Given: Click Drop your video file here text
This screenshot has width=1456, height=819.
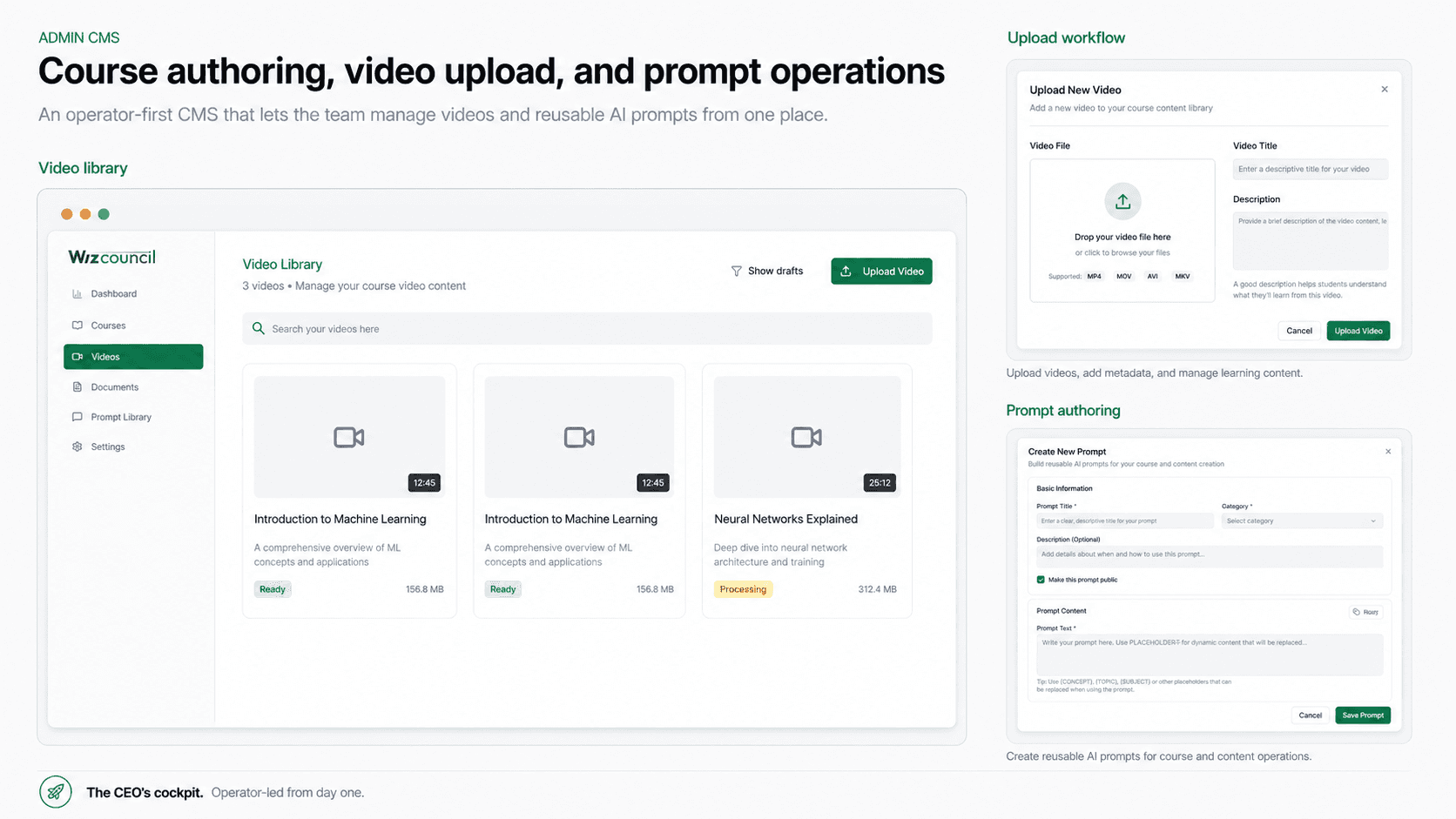Looking at the screenshot, I should (1122, 237).
